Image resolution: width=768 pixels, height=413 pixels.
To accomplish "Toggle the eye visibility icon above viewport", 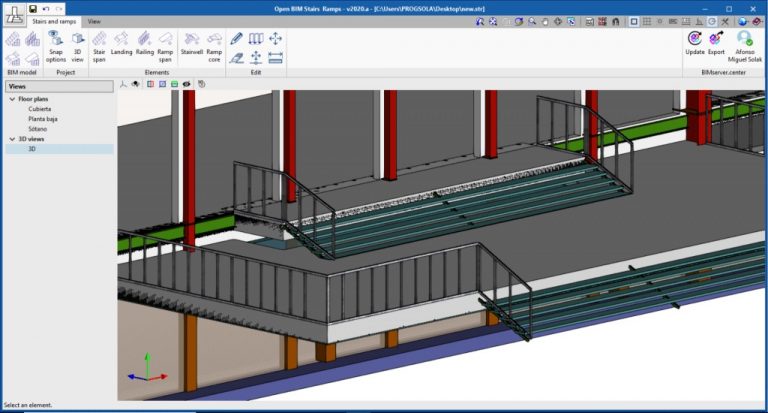I will pyautogui.click(x=187, y=84).
